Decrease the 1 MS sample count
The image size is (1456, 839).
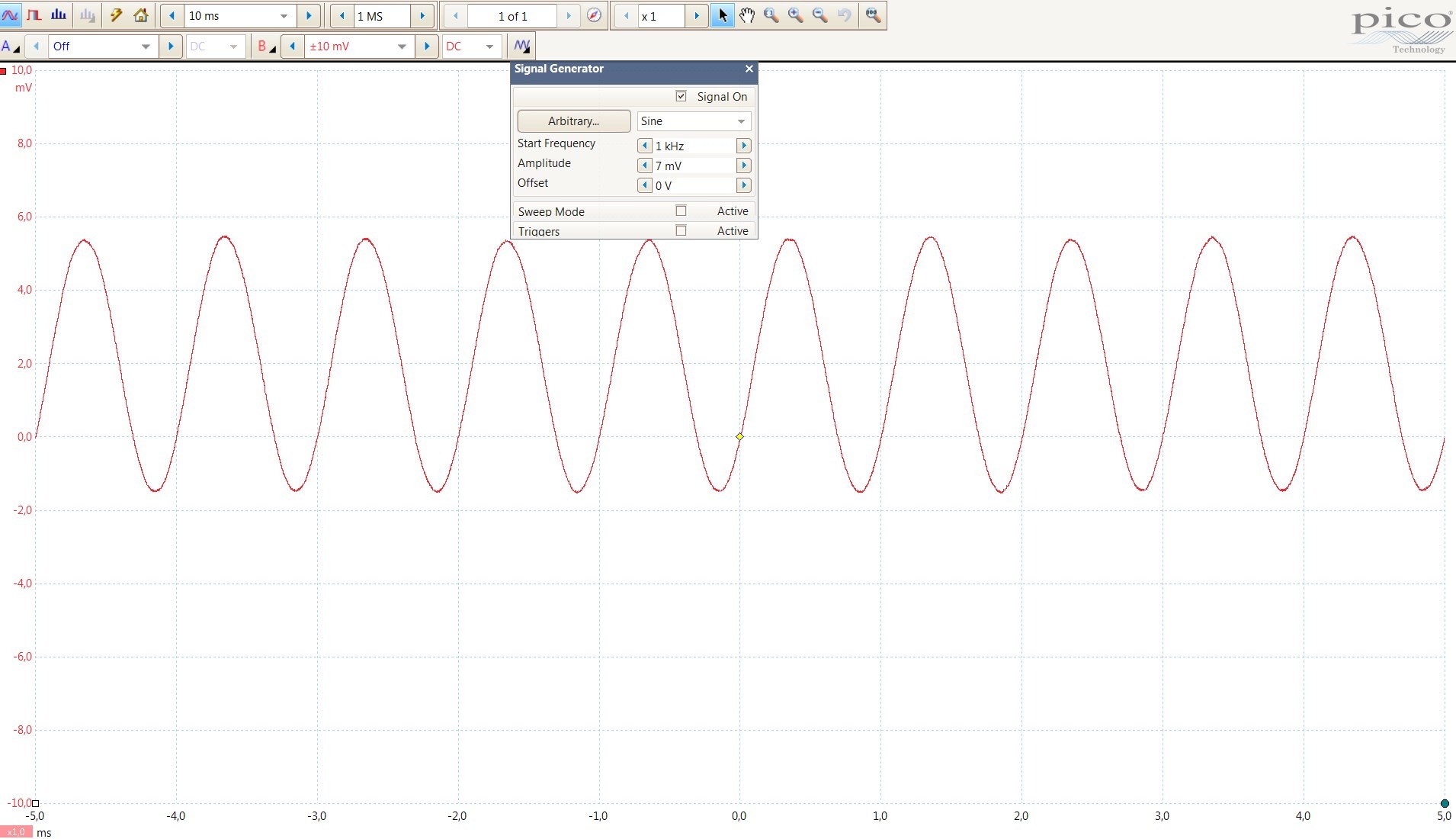(342, 16)
